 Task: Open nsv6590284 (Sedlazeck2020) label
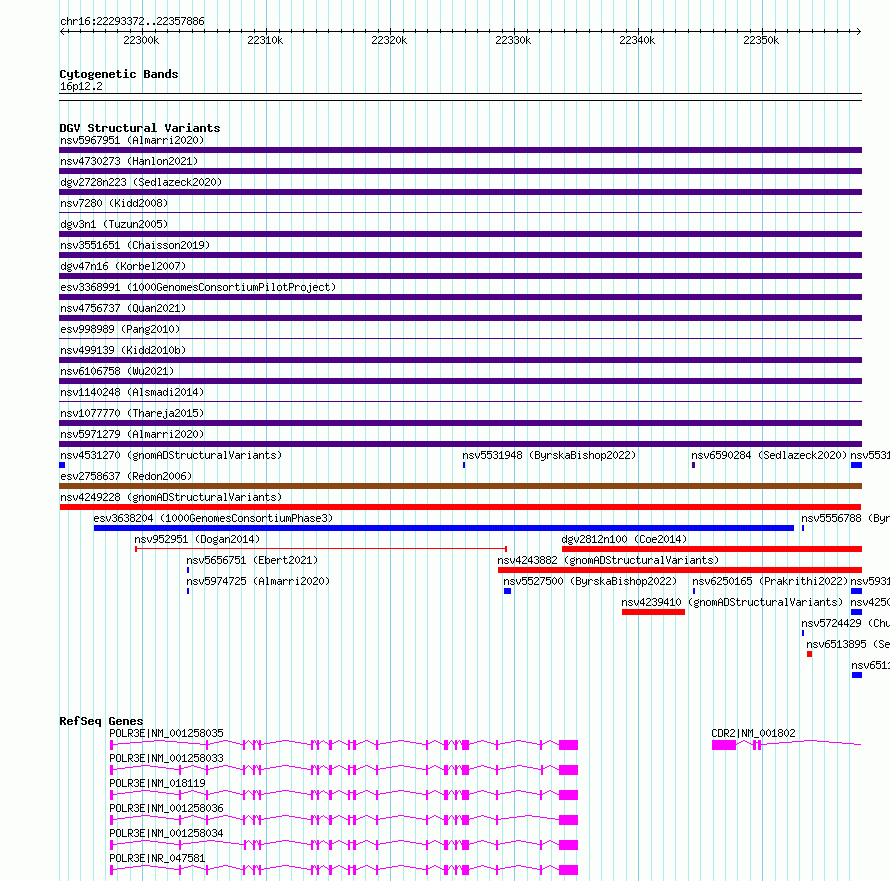click(769, 455)
